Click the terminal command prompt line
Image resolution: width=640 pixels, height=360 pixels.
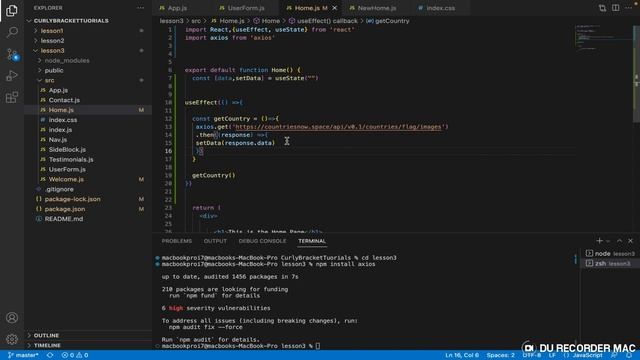point(240,346)
